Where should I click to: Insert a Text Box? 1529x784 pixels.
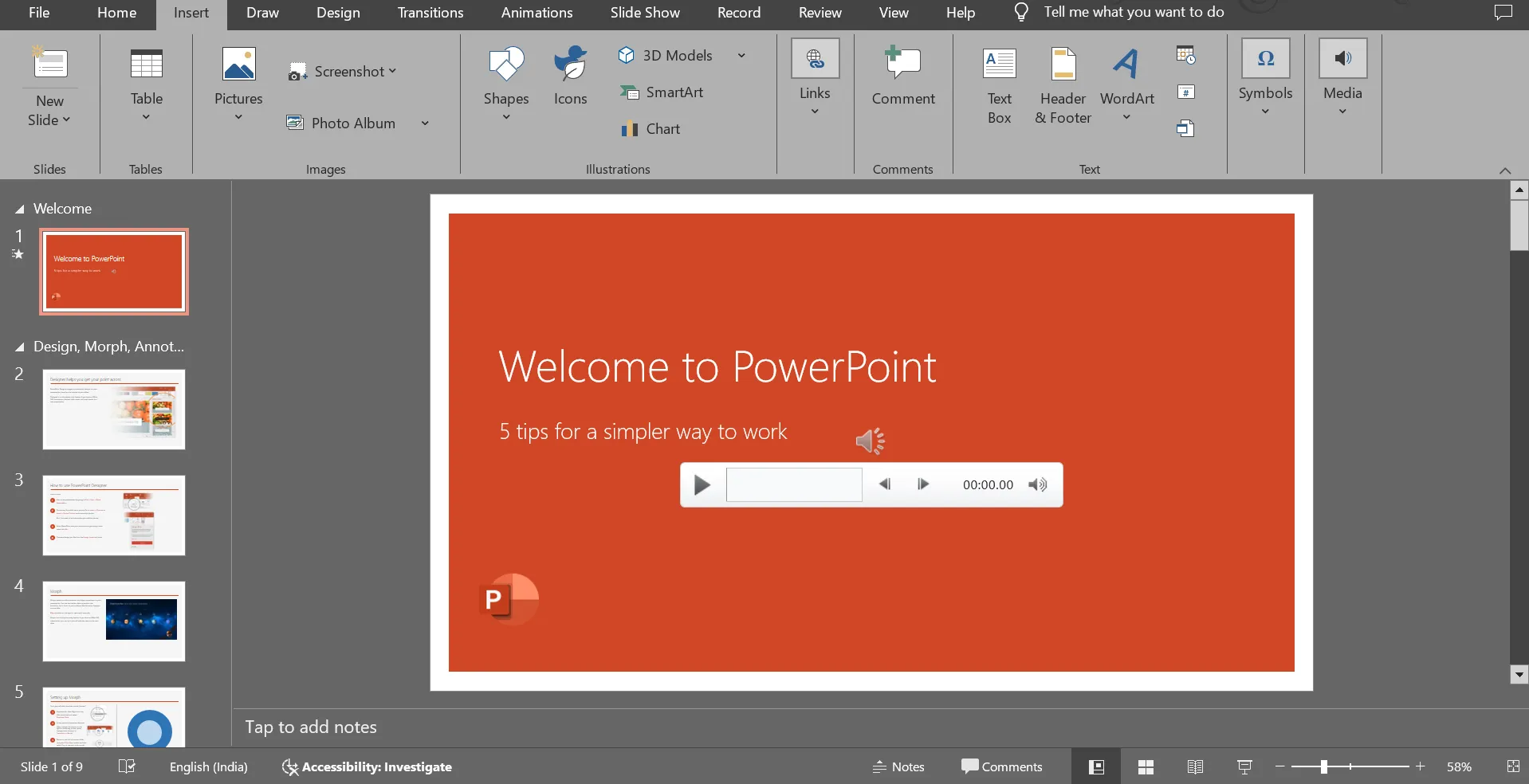1000,84
